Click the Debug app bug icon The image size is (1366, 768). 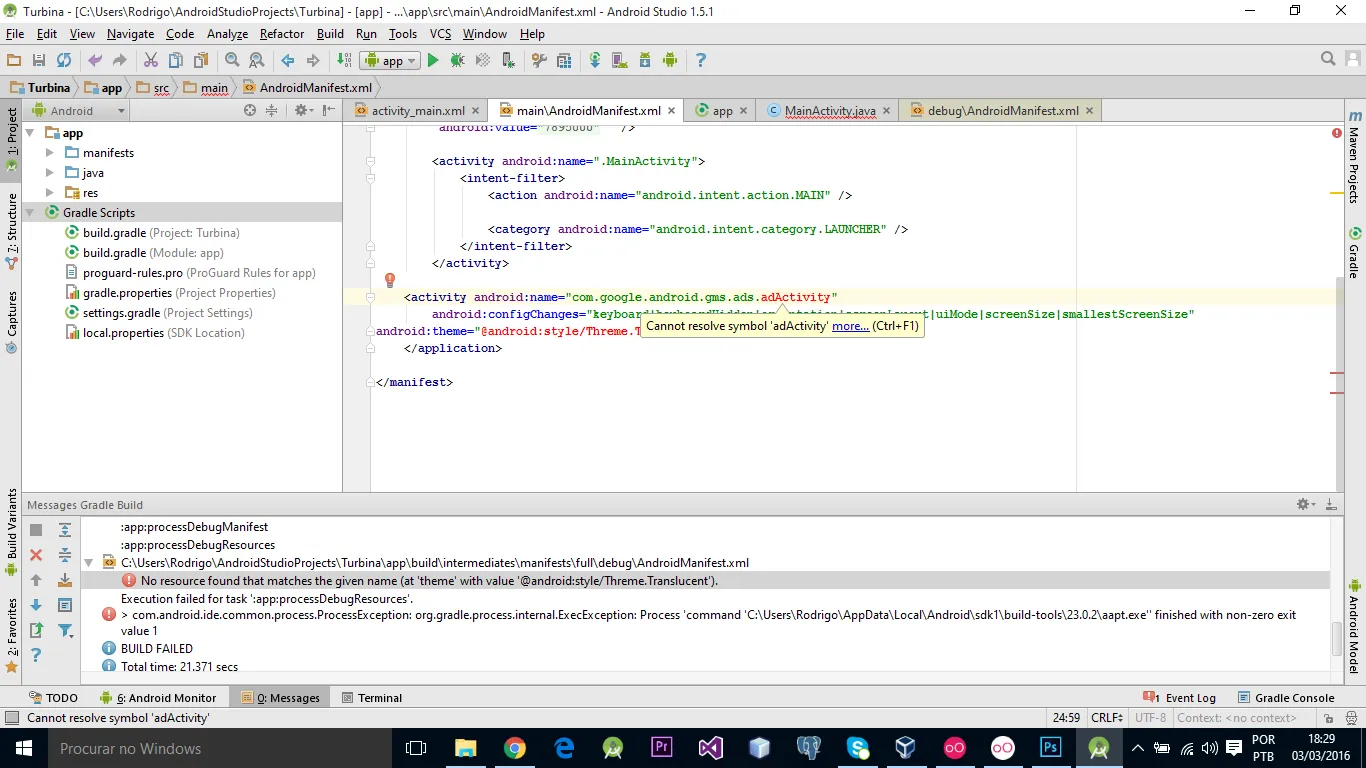(x=457, y=61)
